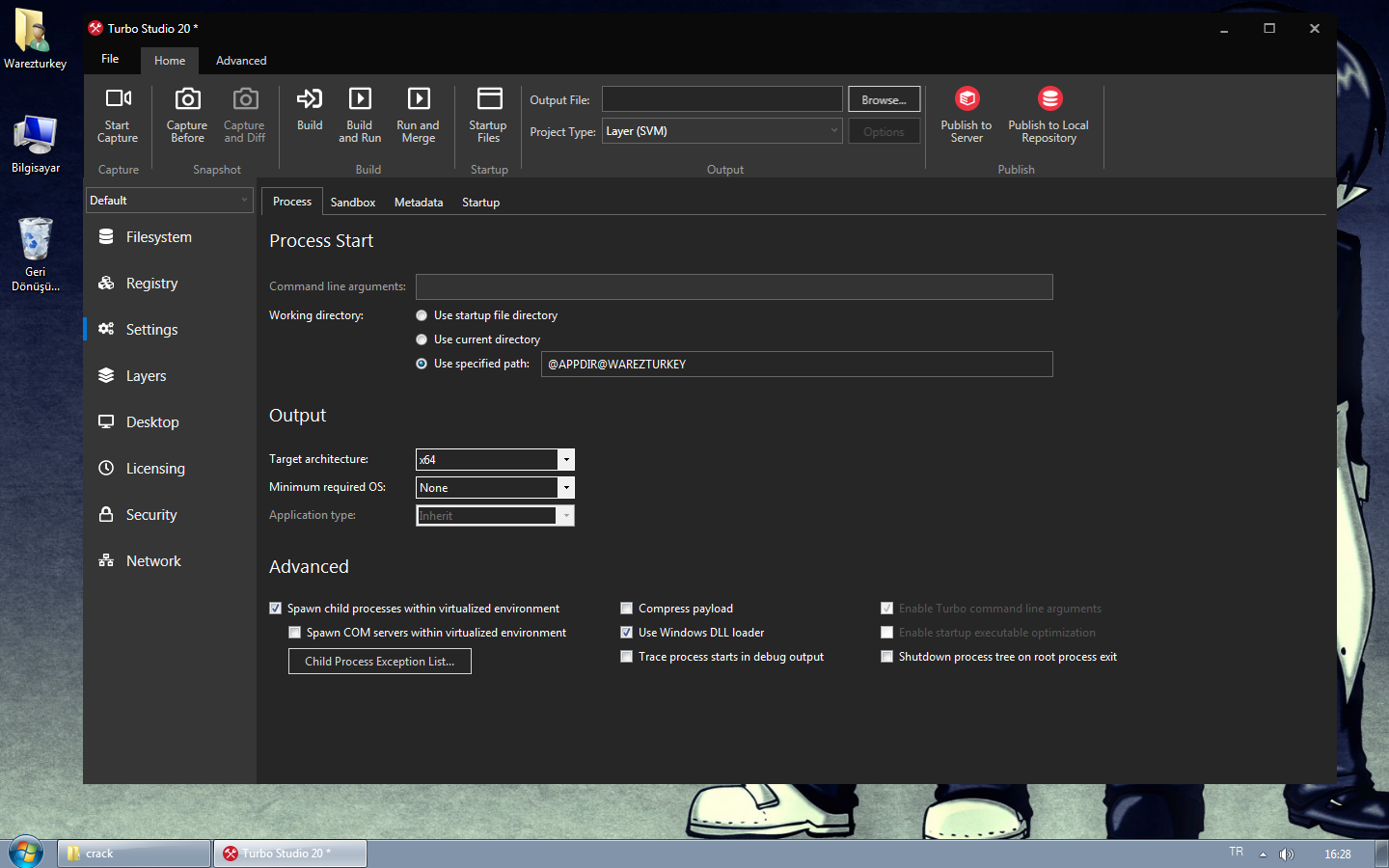This screenshot has width=1389, height=868.
Task: Switch to the Sandbox tab
Action: point(353,203)
